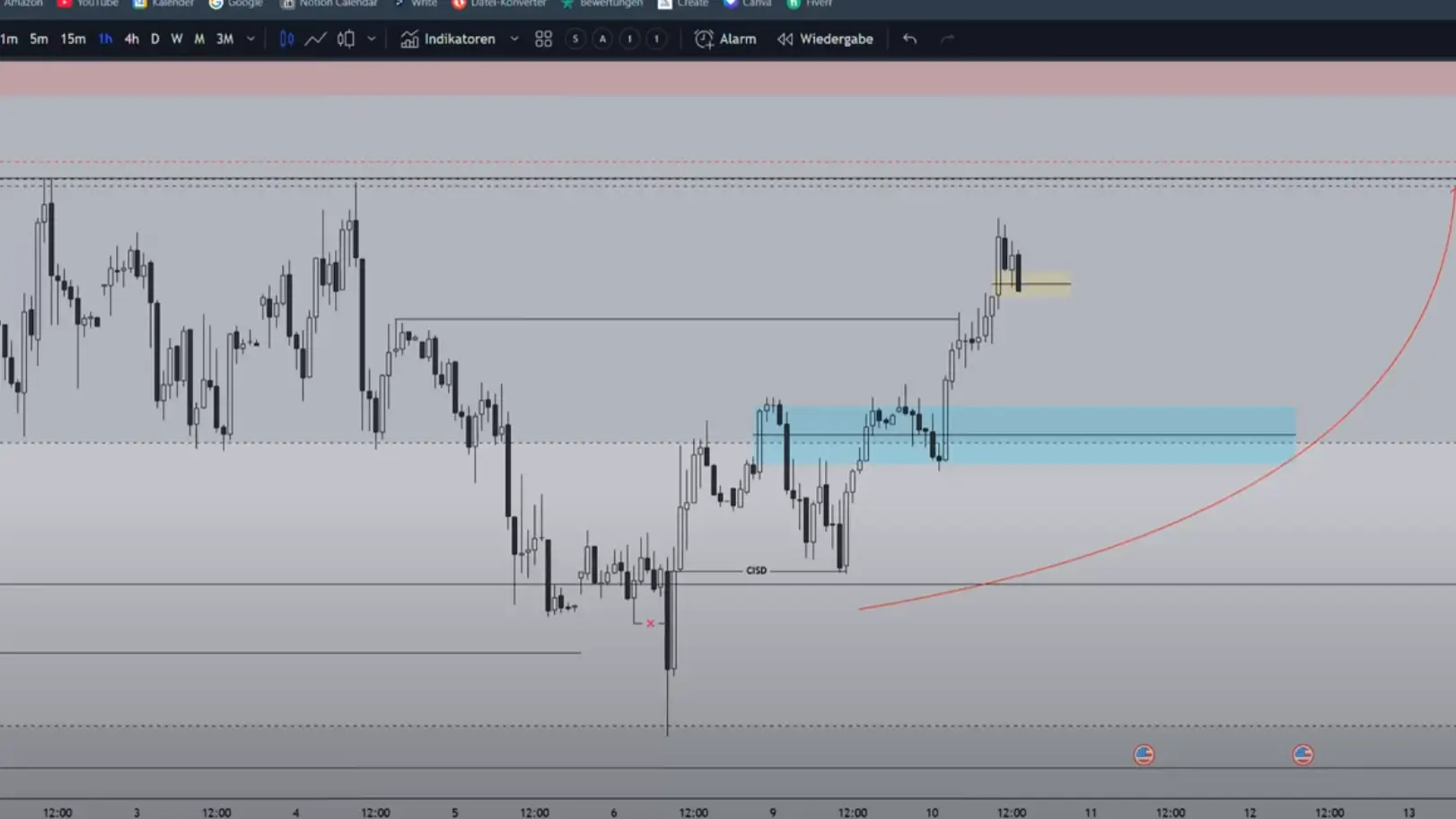Viewport: 1456px width, 819px height.
Task: Open the first US flag economic event
Action: (1144, 754)
